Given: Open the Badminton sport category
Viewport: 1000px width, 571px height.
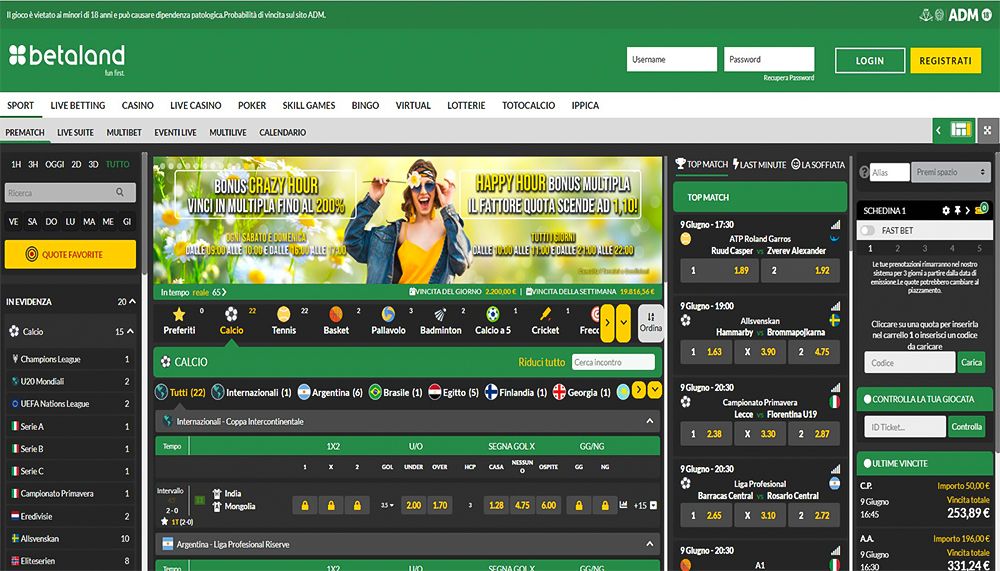Looking at the screenshot, I should pyautogui.click(x=441, y=320).
